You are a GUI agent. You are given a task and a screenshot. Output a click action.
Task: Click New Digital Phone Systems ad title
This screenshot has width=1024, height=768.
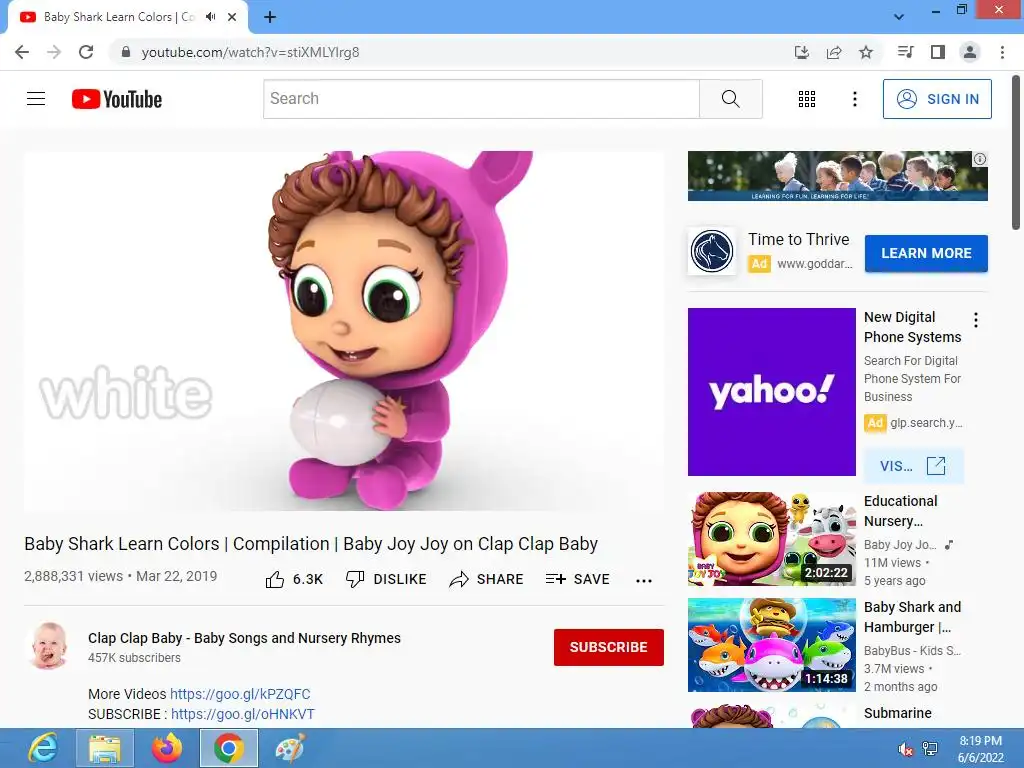[912, 327]
